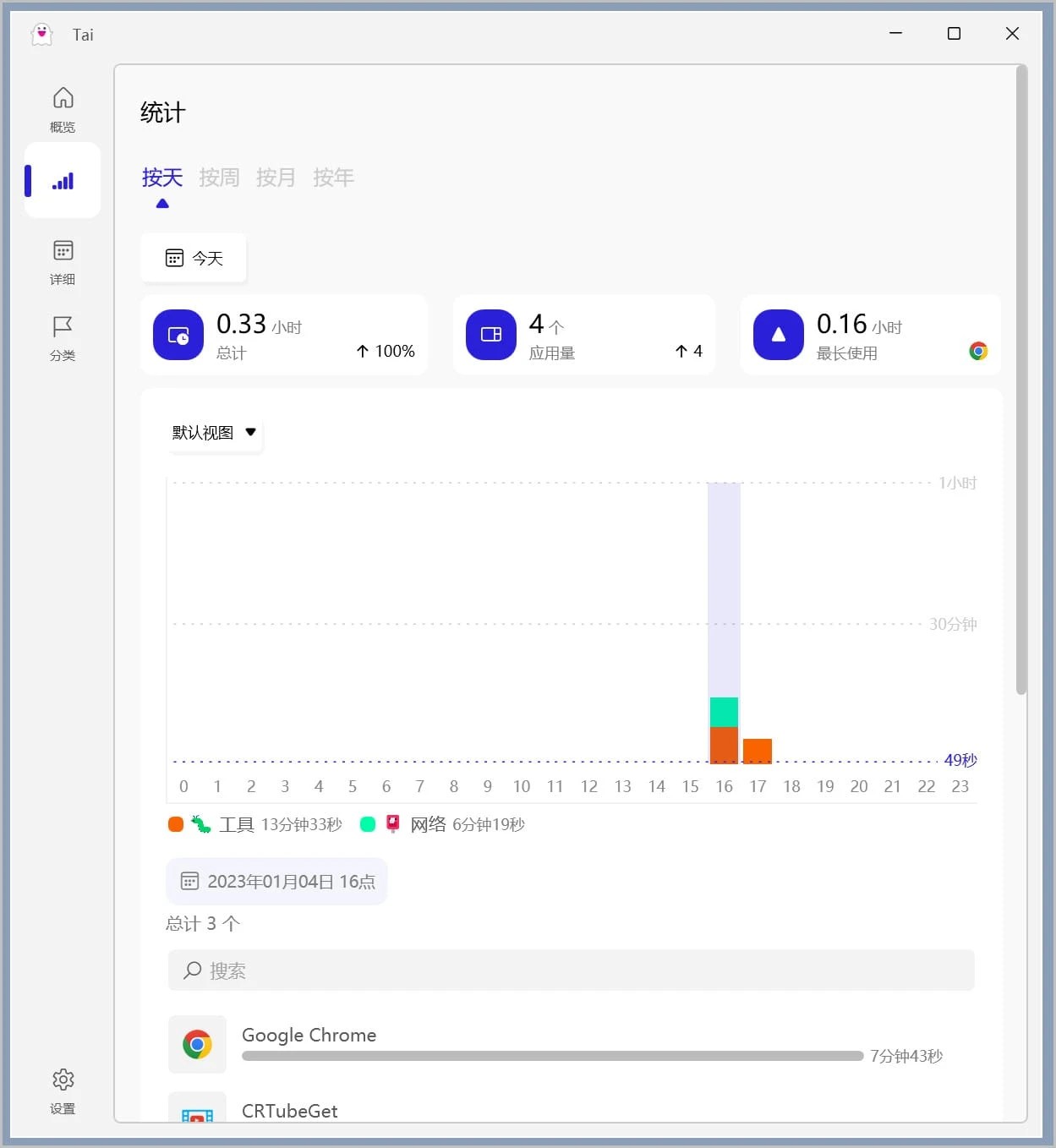Open the Google Chrome list entry

coord(572,1044)
